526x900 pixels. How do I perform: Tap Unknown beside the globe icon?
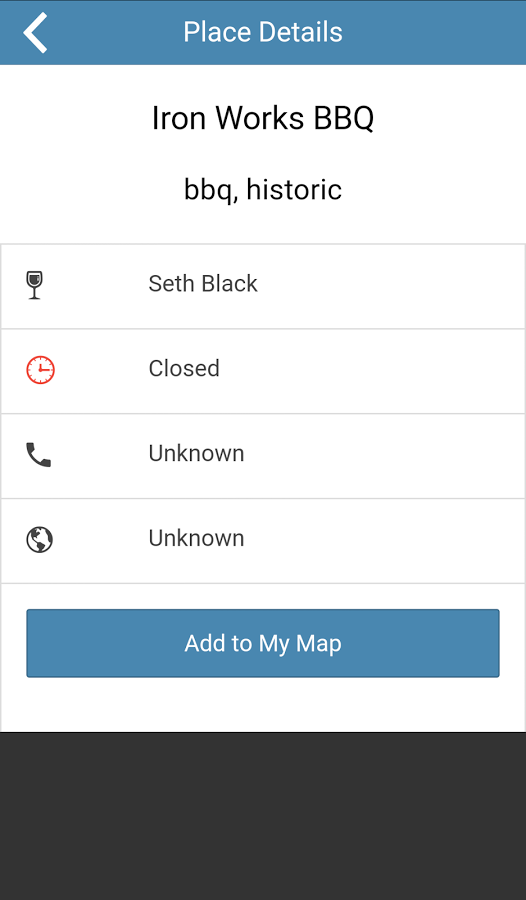point(196,538)
